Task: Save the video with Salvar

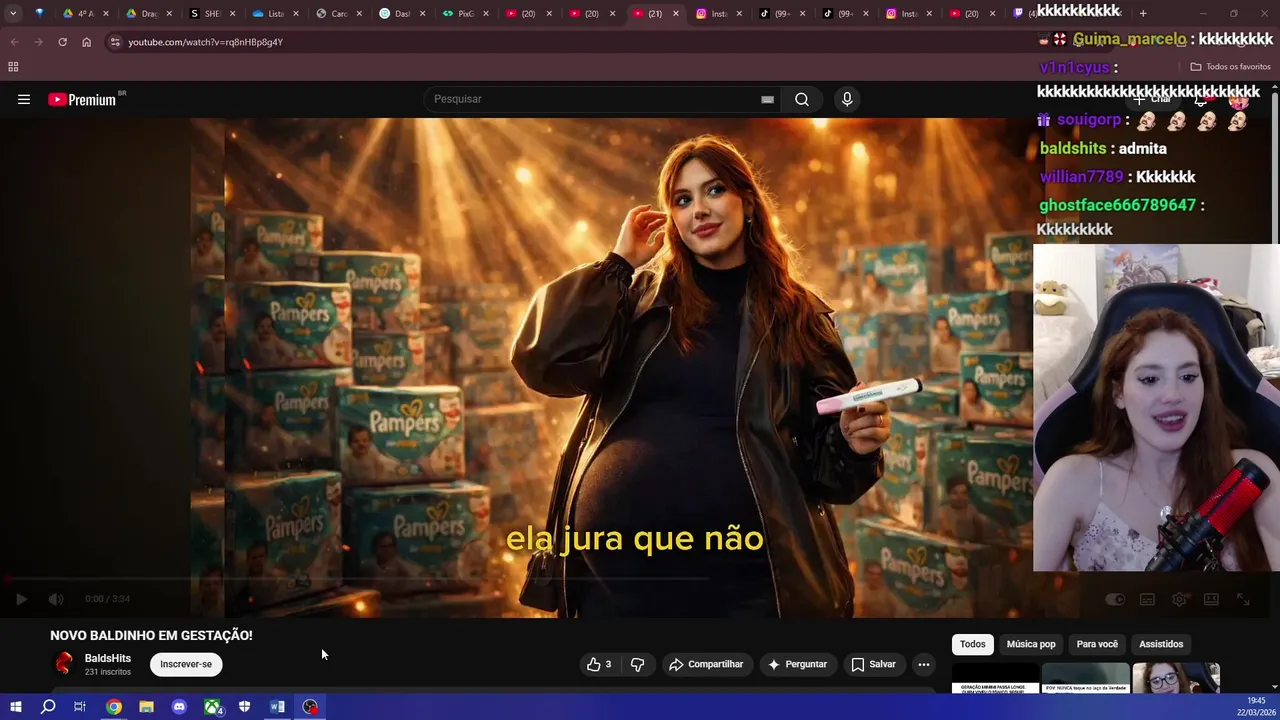Action: pos(874,664)
